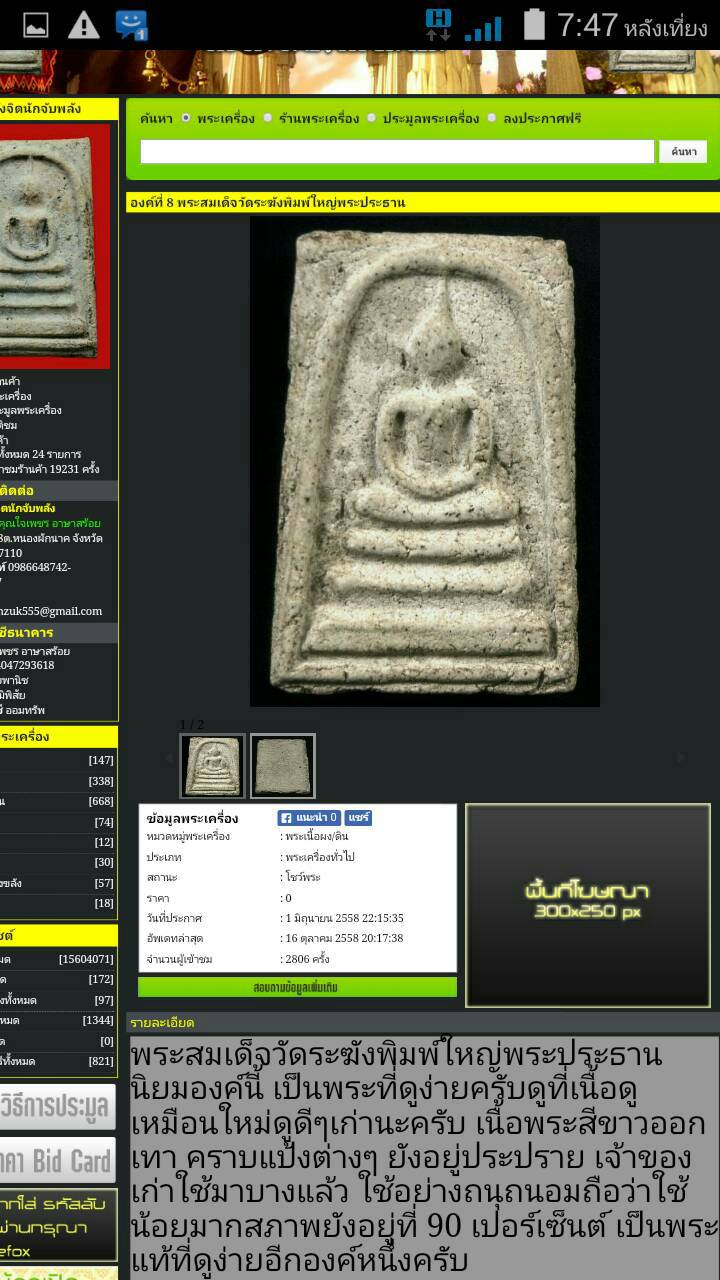Click the green สอบถามข้อมูลเพิ่มเติม inquiry button
This screenshot has width=720, height=1280.
tap(297, 987)
